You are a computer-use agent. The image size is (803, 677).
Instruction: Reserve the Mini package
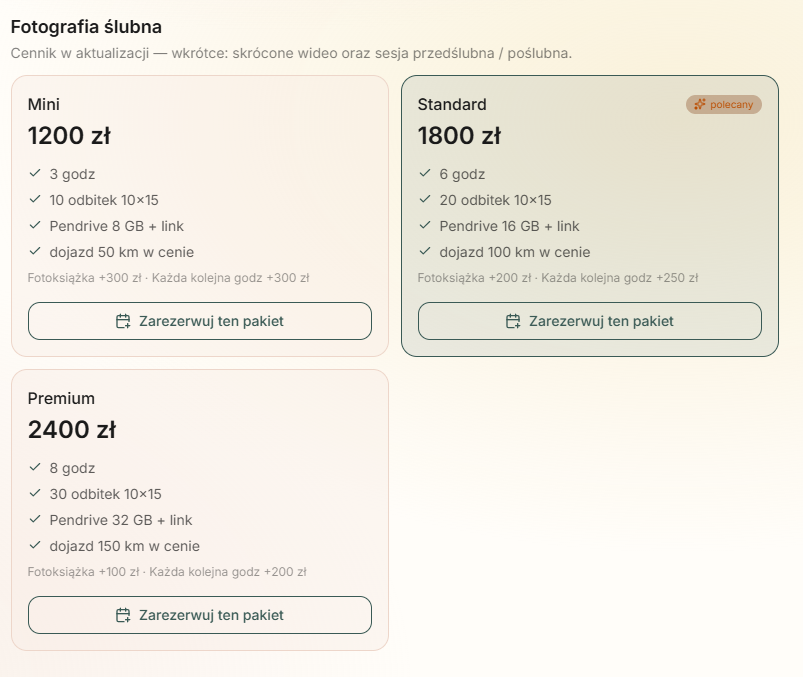pos(200,321)
